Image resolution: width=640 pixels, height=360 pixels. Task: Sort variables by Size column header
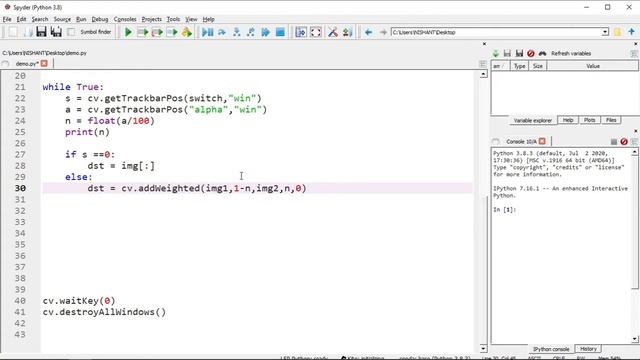[538, 66]
